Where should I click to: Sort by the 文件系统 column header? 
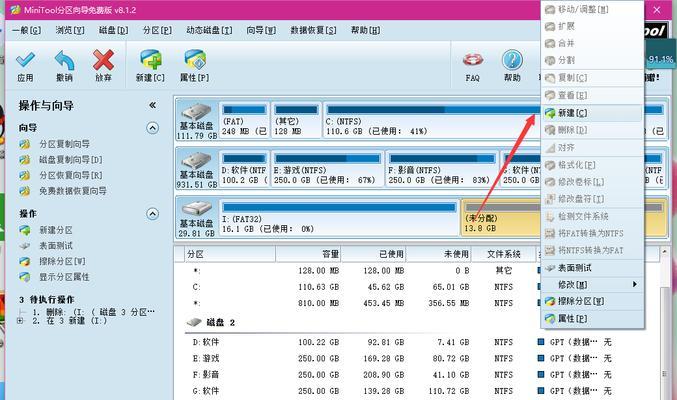pyautogui.click(x=503, y=254)
